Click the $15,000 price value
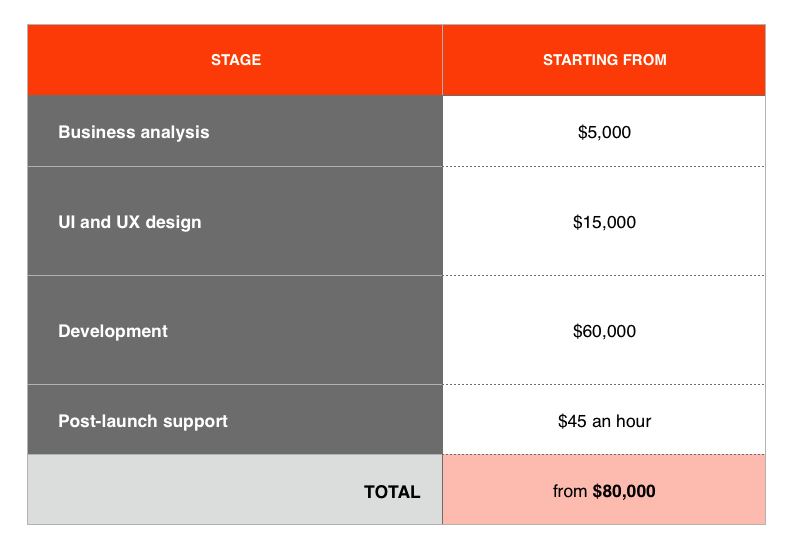 (604, 222)
